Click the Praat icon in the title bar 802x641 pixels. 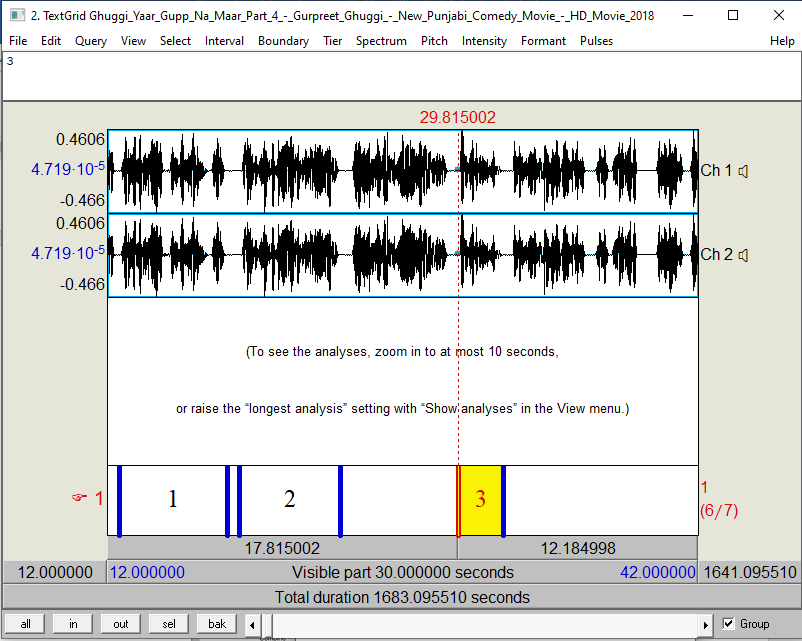[x=15, y=15]
